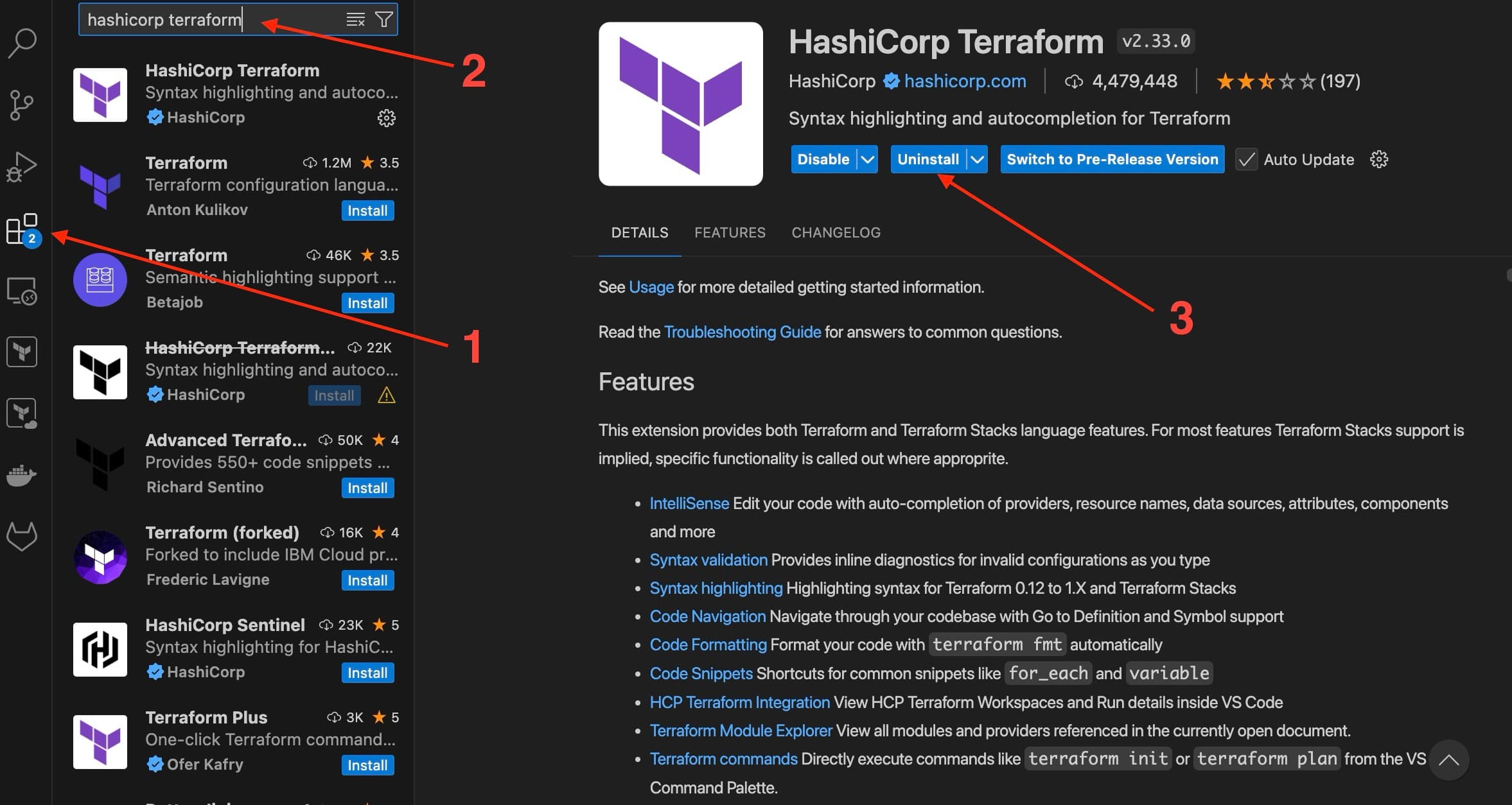
Task: Open the hashicorp.com publisher link
Action: click(965, 82)
